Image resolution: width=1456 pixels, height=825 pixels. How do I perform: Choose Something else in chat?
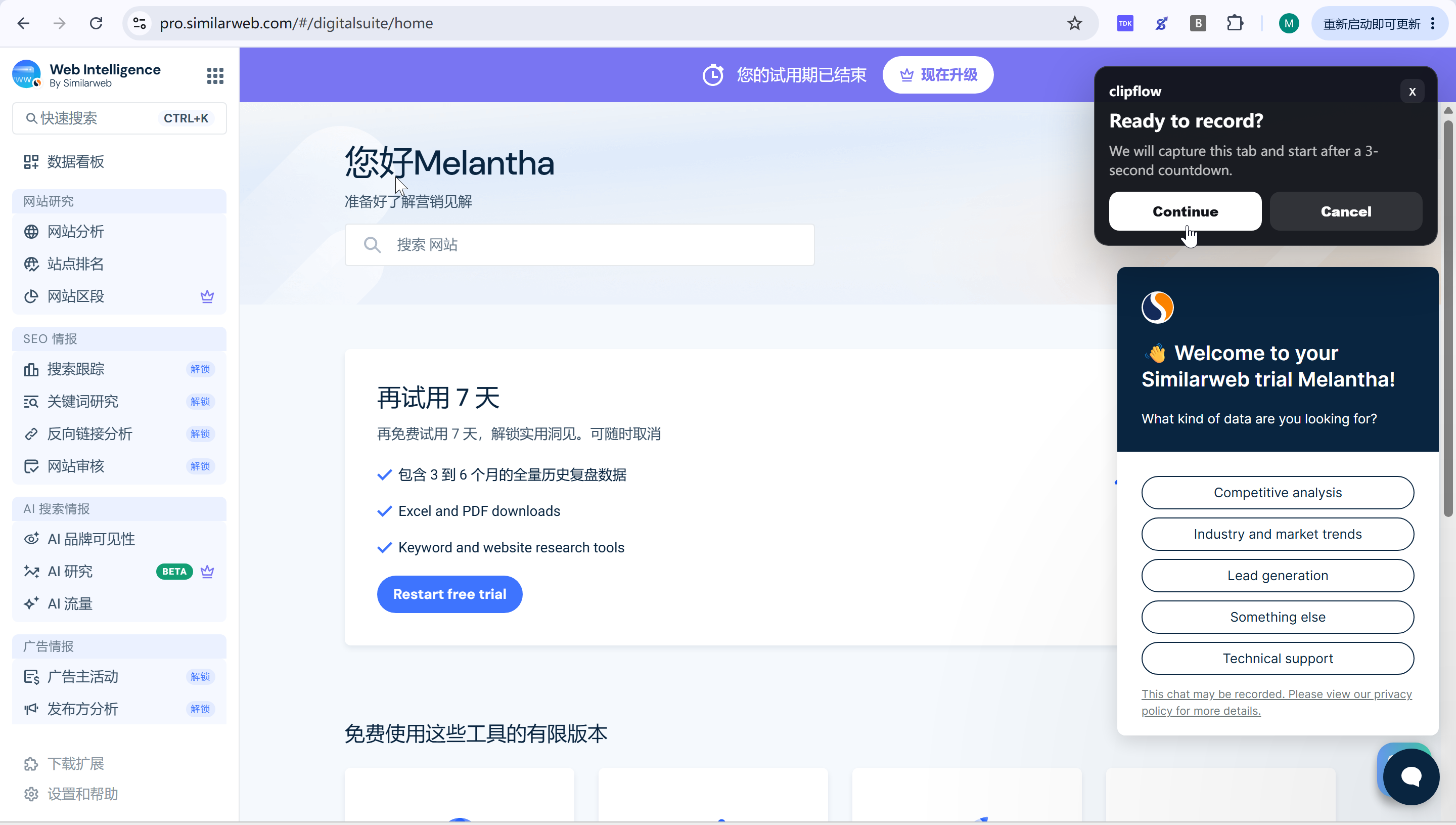[1278, 617]
